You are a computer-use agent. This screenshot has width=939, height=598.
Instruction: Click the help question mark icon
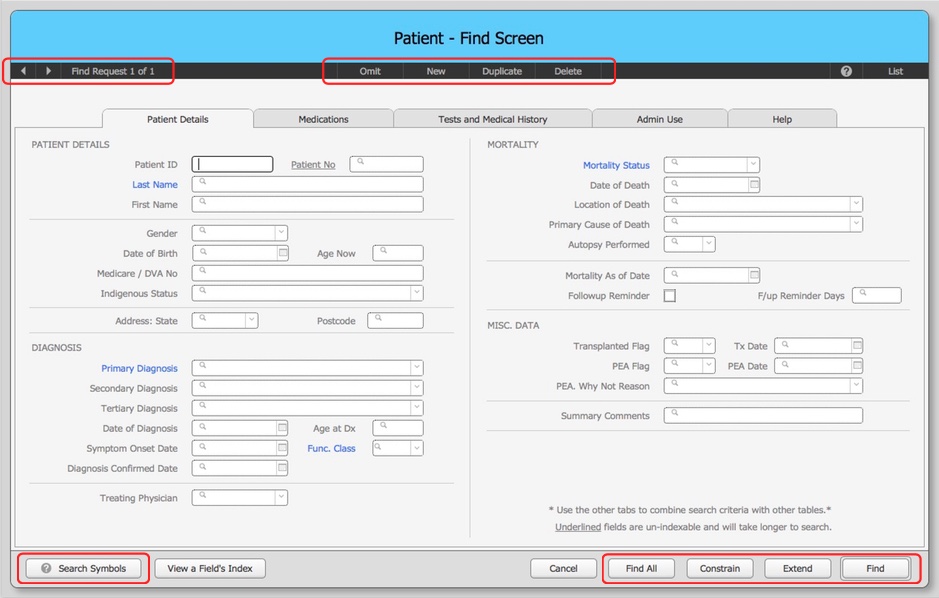click(846, 71)
